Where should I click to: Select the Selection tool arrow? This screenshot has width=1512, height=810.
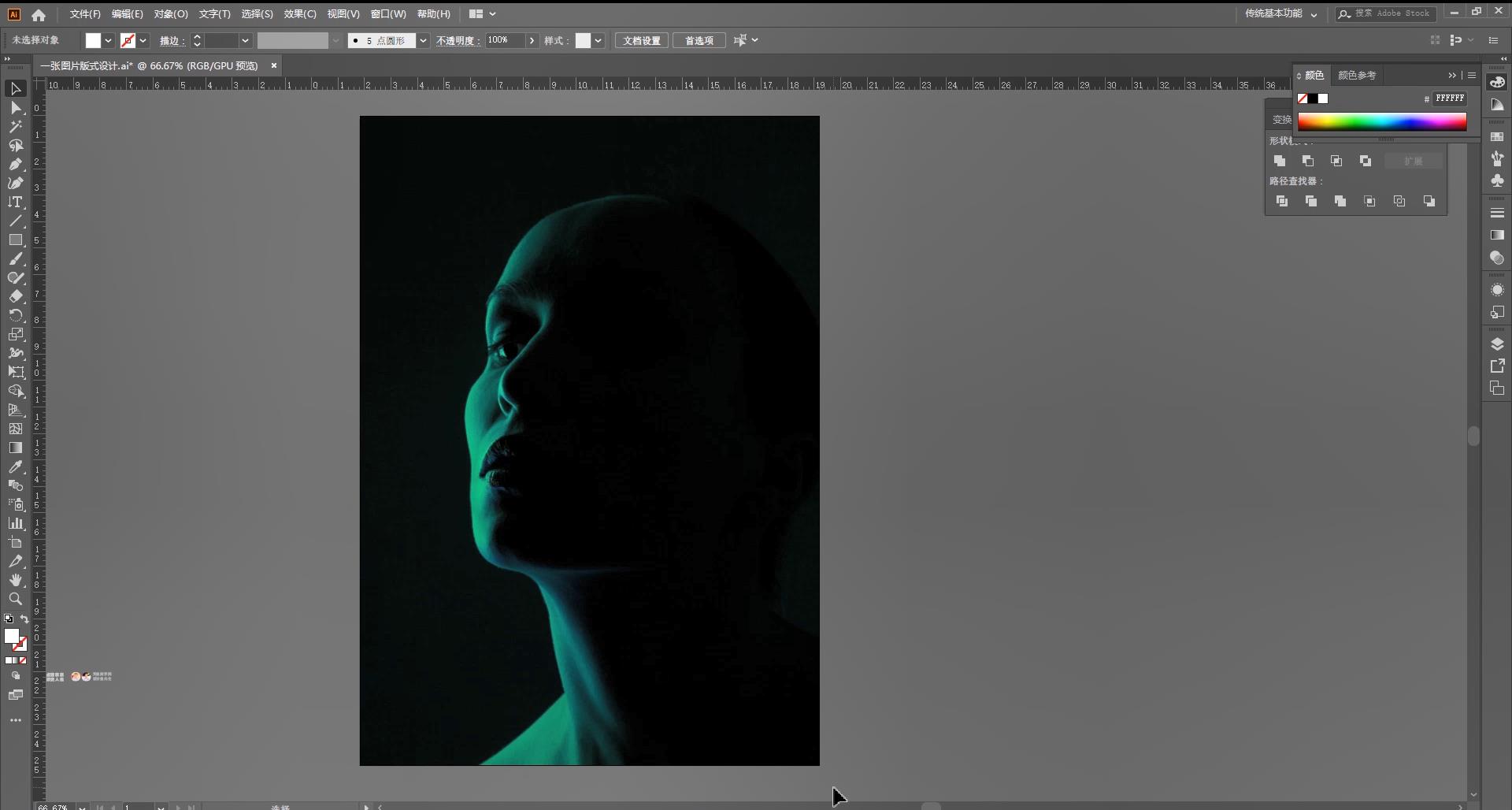coord(16,88)
